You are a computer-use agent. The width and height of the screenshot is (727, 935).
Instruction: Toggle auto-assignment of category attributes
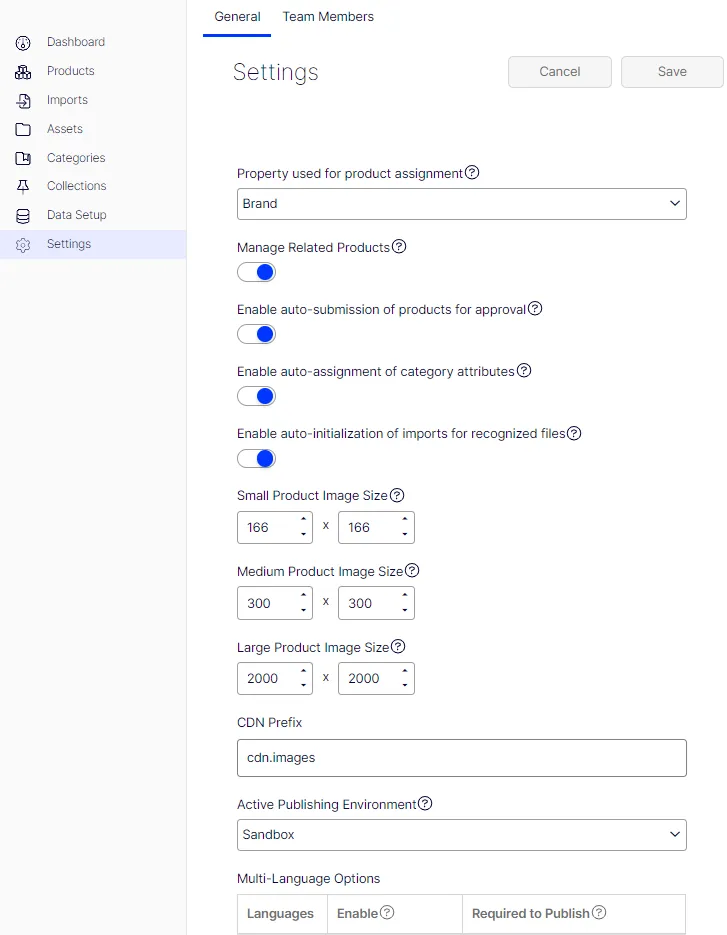tap(256, 396)
